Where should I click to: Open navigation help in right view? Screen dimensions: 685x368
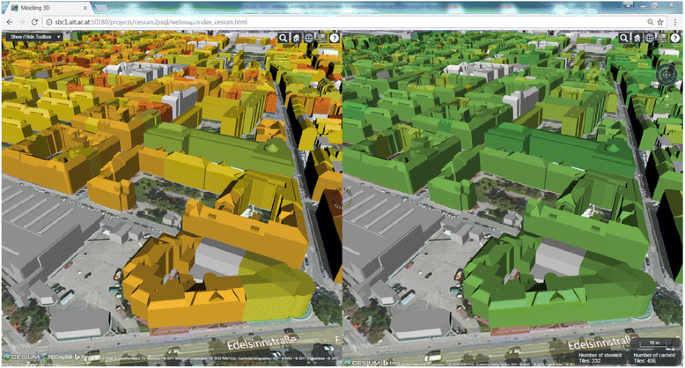coord(675,38)
